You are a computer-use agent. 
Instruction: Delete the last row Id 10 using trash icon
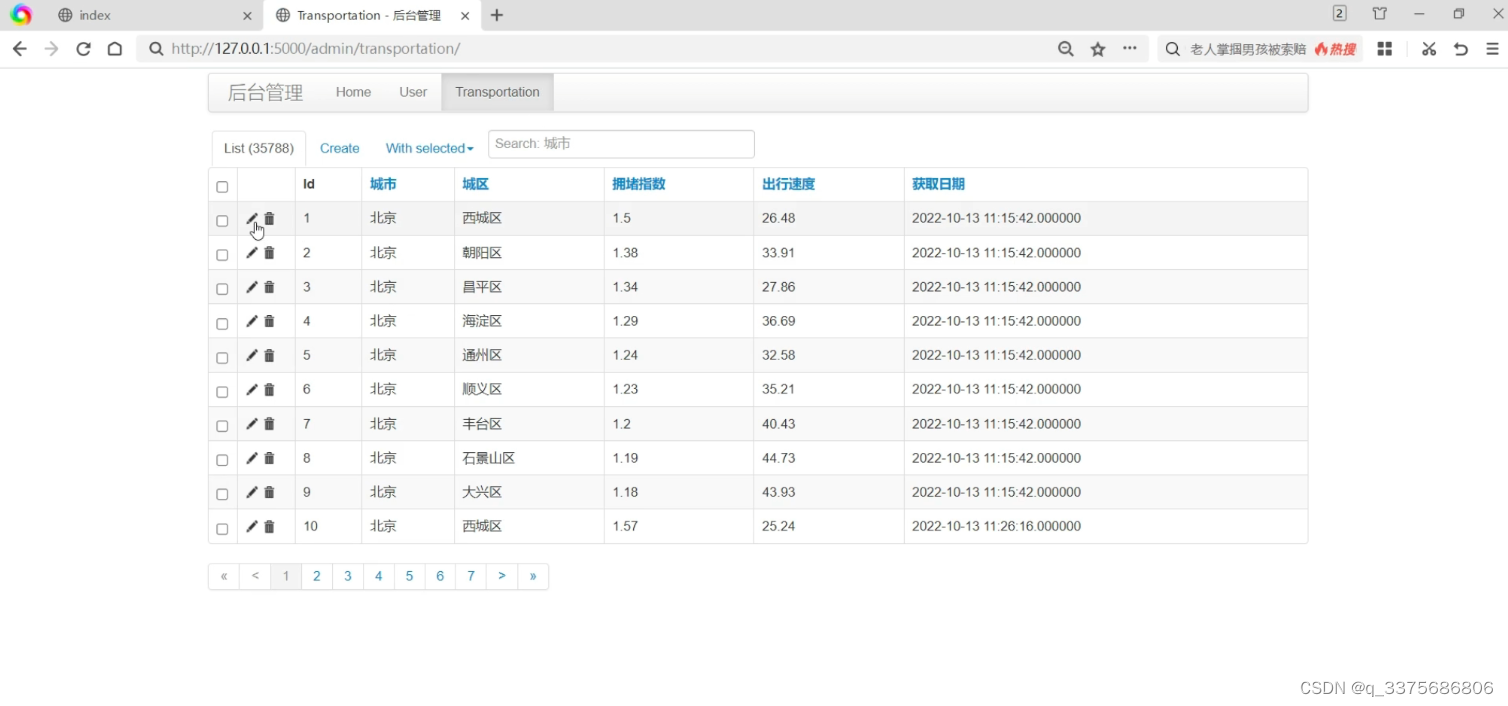click(x=268, y=526)
